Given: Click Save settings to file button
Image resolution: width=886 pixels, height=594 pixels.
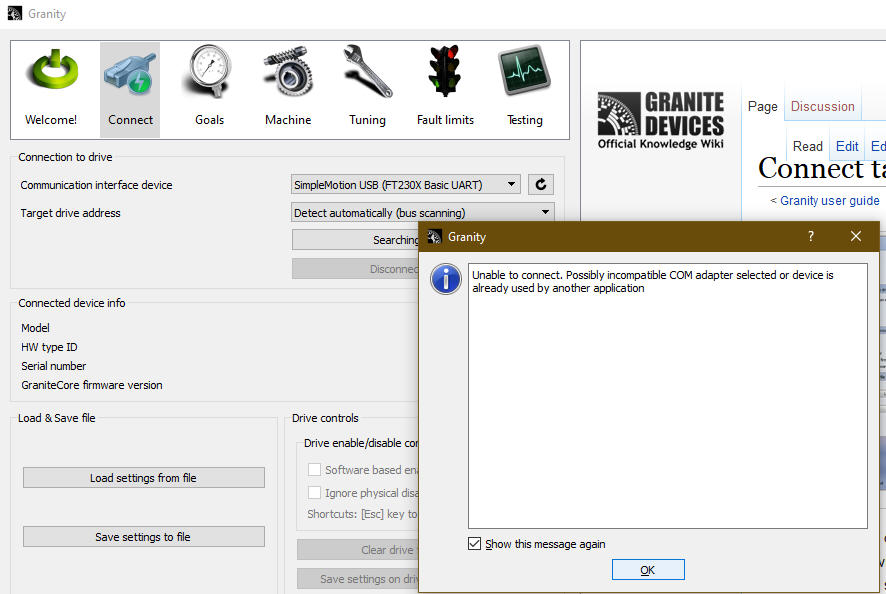Looking at the screenshot, I should tap(144, 537).
